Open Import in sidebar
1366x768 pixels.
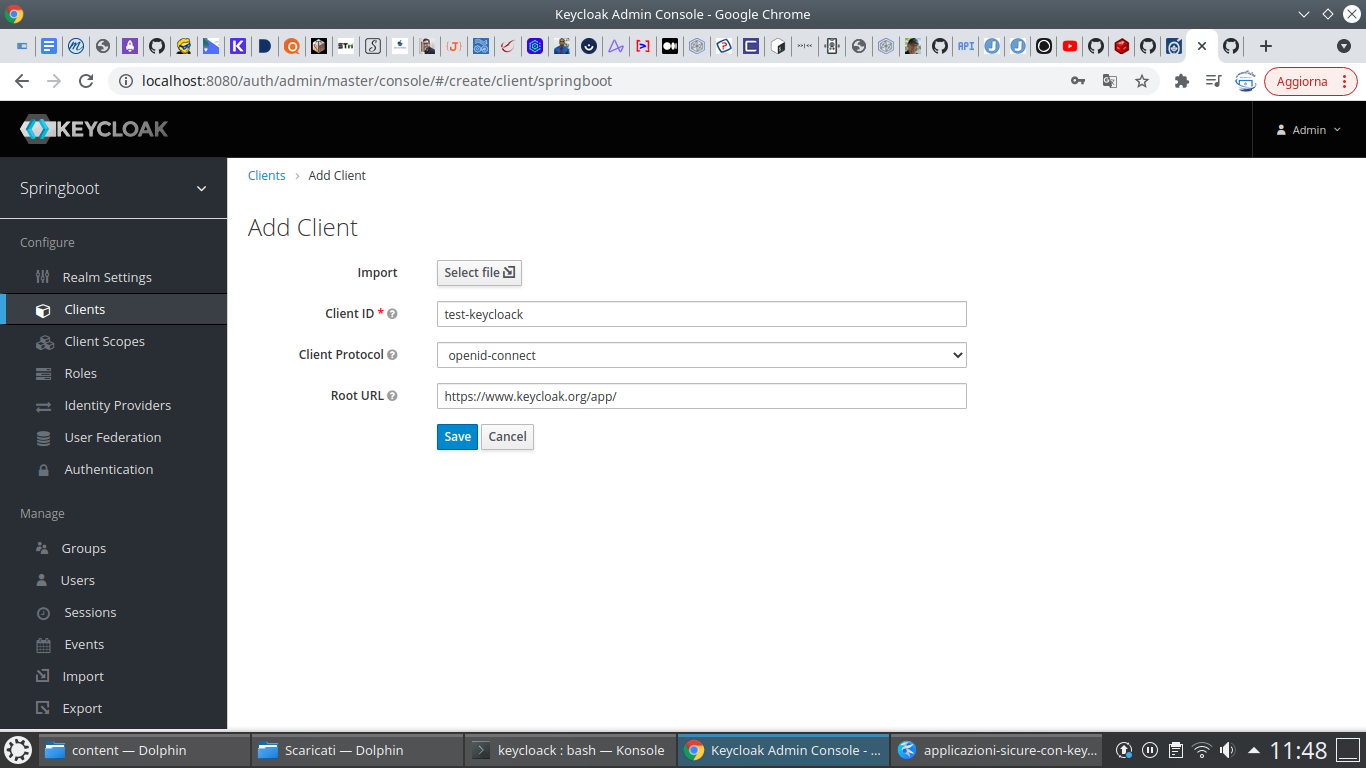pos(82,676)
